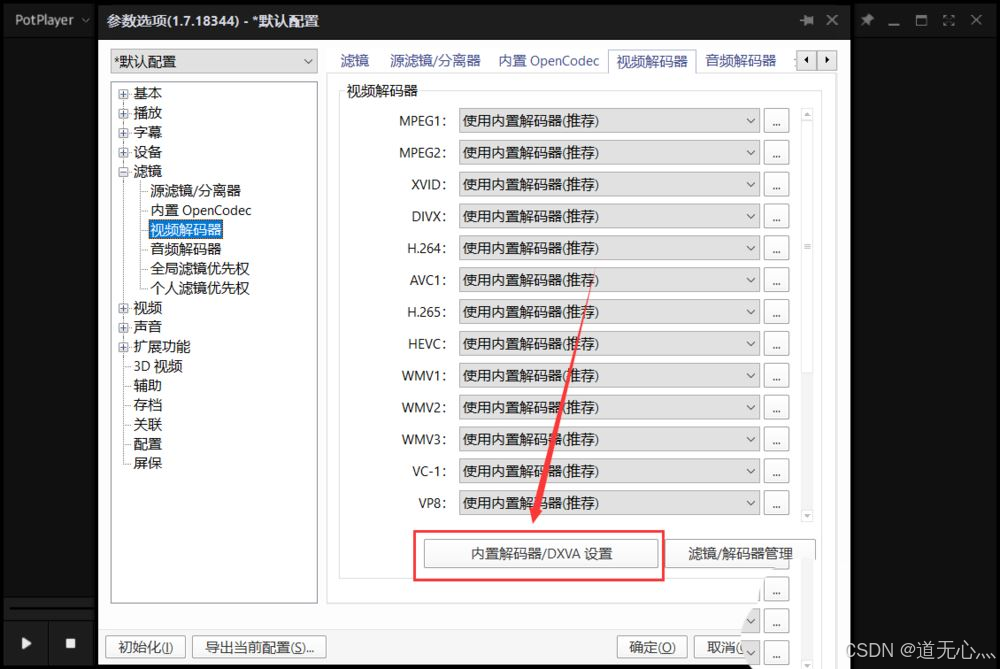Open HEVC decoder dropdown
The width and height of the screenshot is (1000, 669).
coord(609,344)
